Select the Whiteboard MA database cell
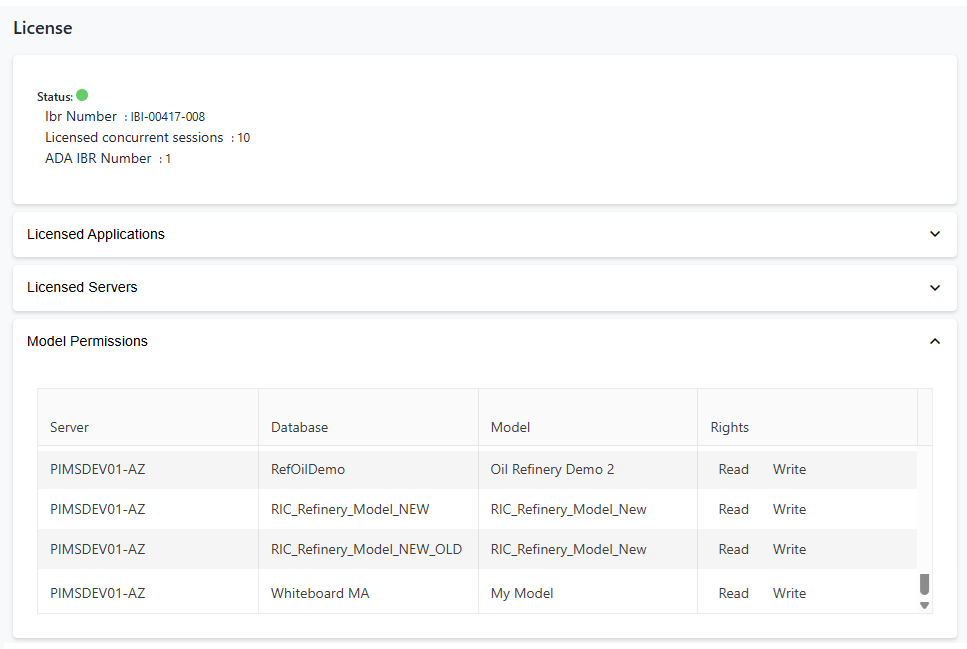 point(320,593)
